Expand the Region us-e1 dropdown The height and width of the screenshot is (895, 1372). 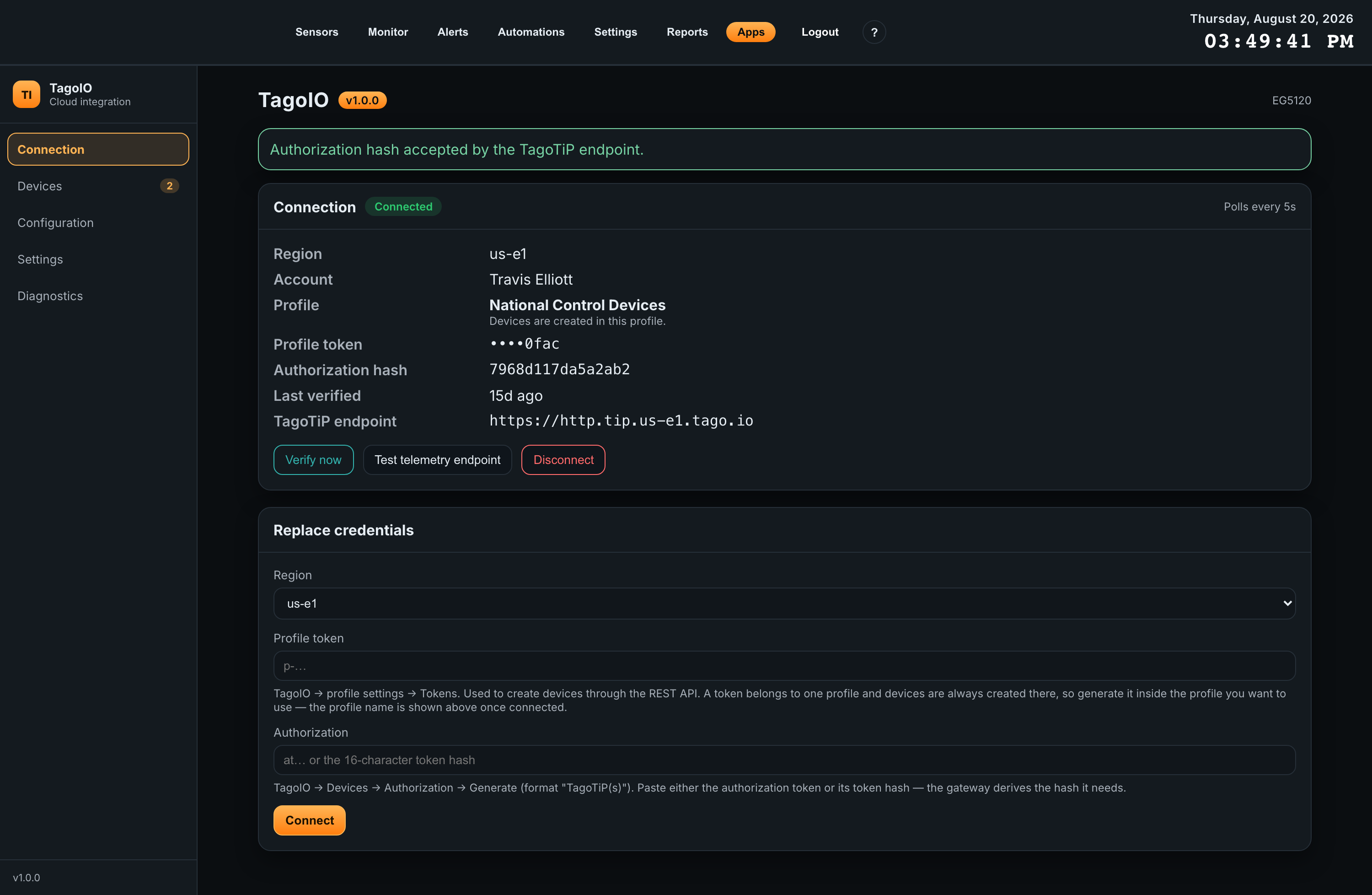(785, 603)
